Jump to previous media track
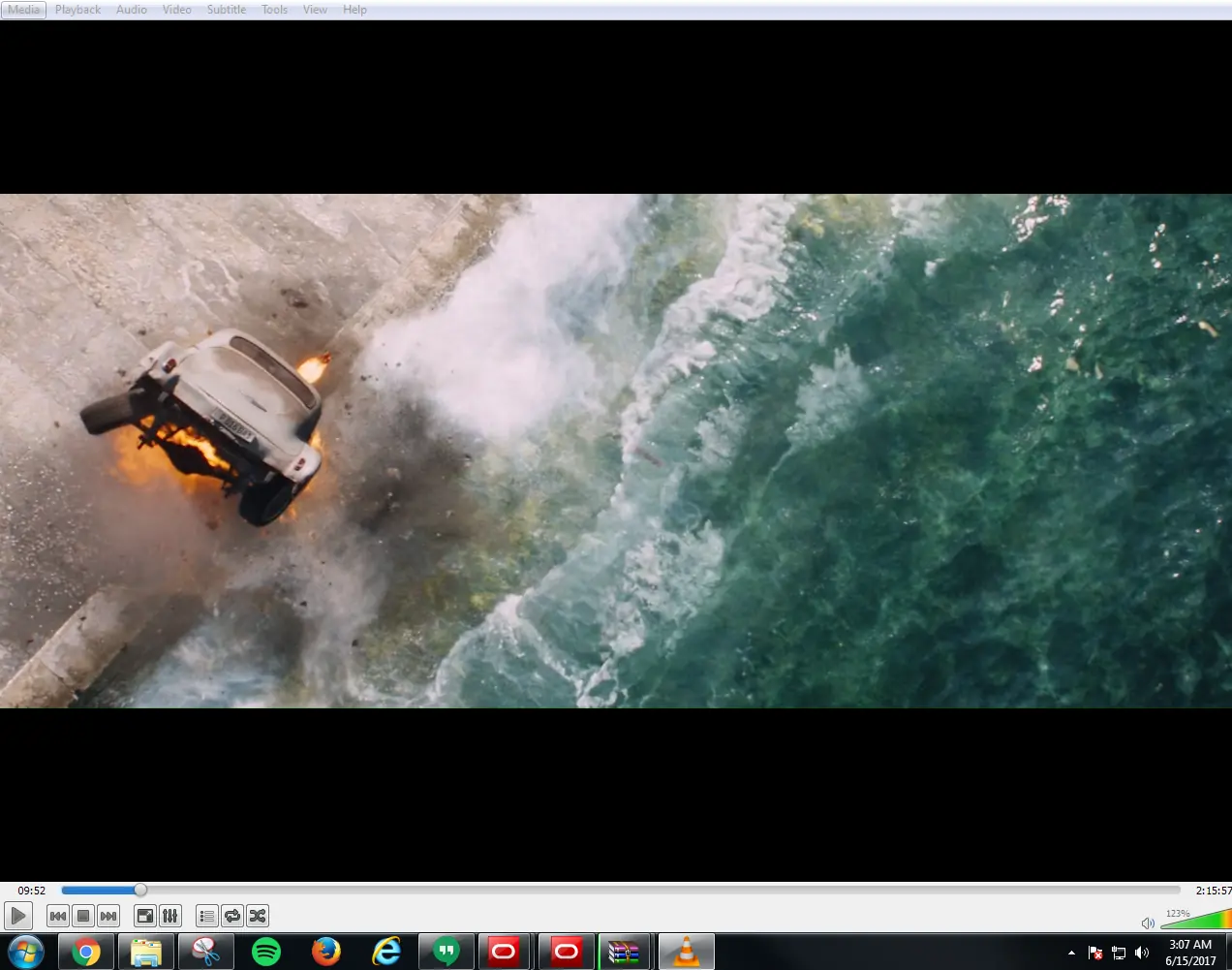 pyautogui.click(x=58, y=916)
